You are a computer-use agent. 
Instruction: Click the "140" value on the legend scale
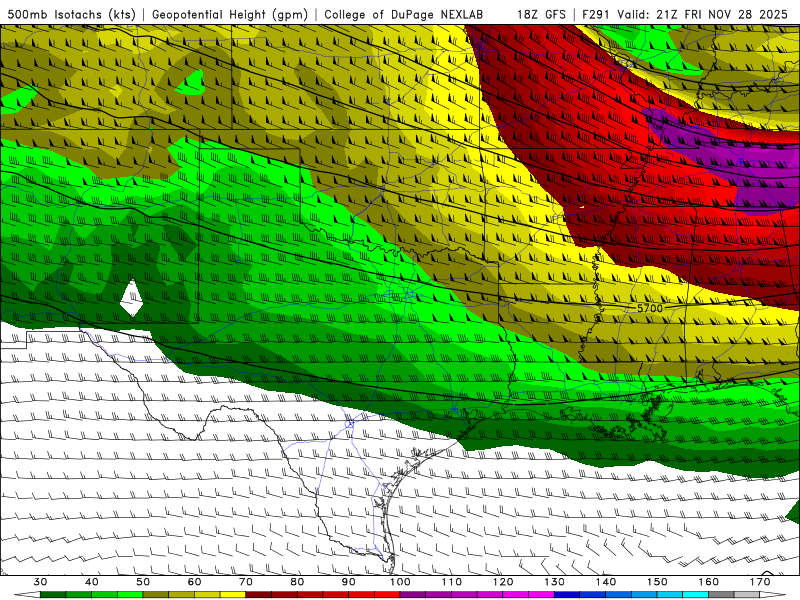(606, 582)
